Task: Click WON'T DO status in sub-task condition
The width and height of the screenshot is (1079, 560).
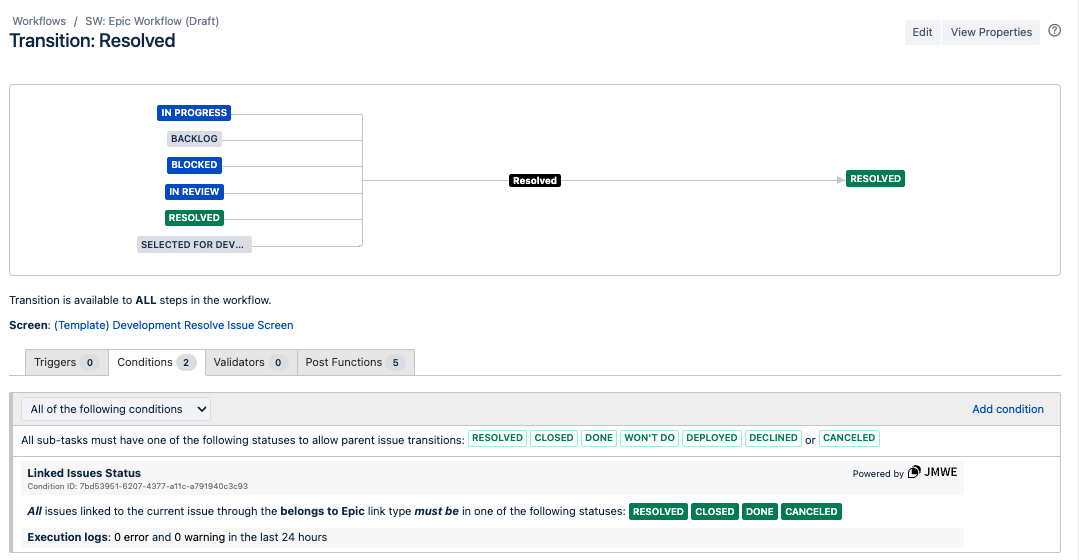Action: (x=650, y=438)
